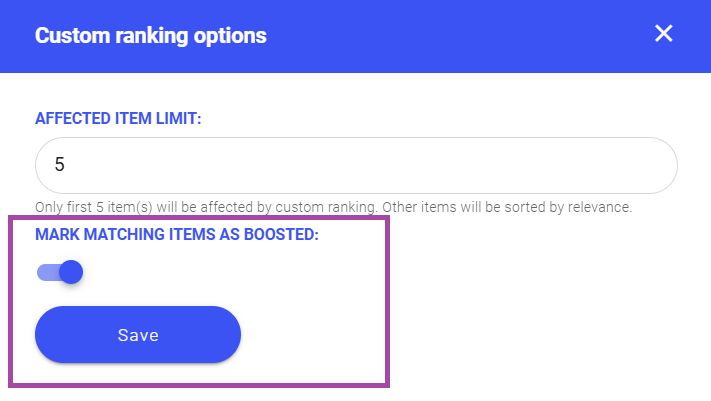Close the Custom ranking options dialog
711x401 pixels.
click(663, 34)
